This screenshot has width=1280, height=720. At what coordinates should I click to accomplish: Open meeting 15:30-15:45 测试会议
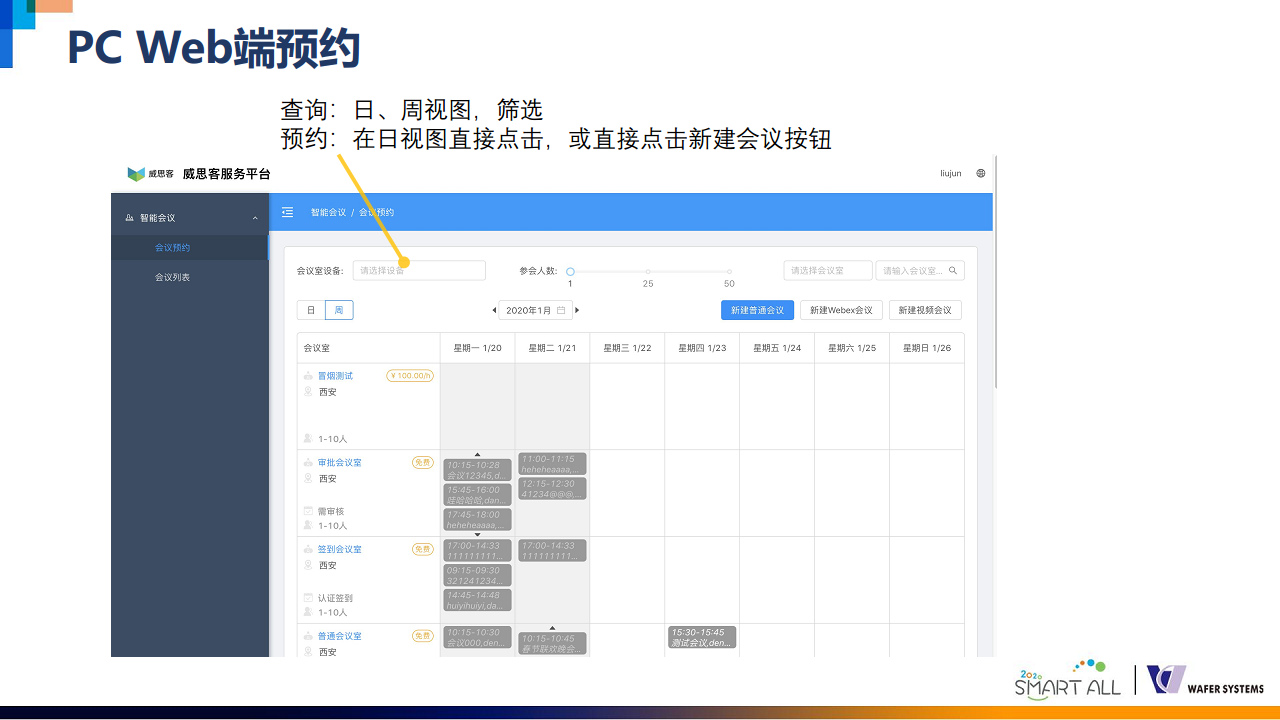click(702, 637)
